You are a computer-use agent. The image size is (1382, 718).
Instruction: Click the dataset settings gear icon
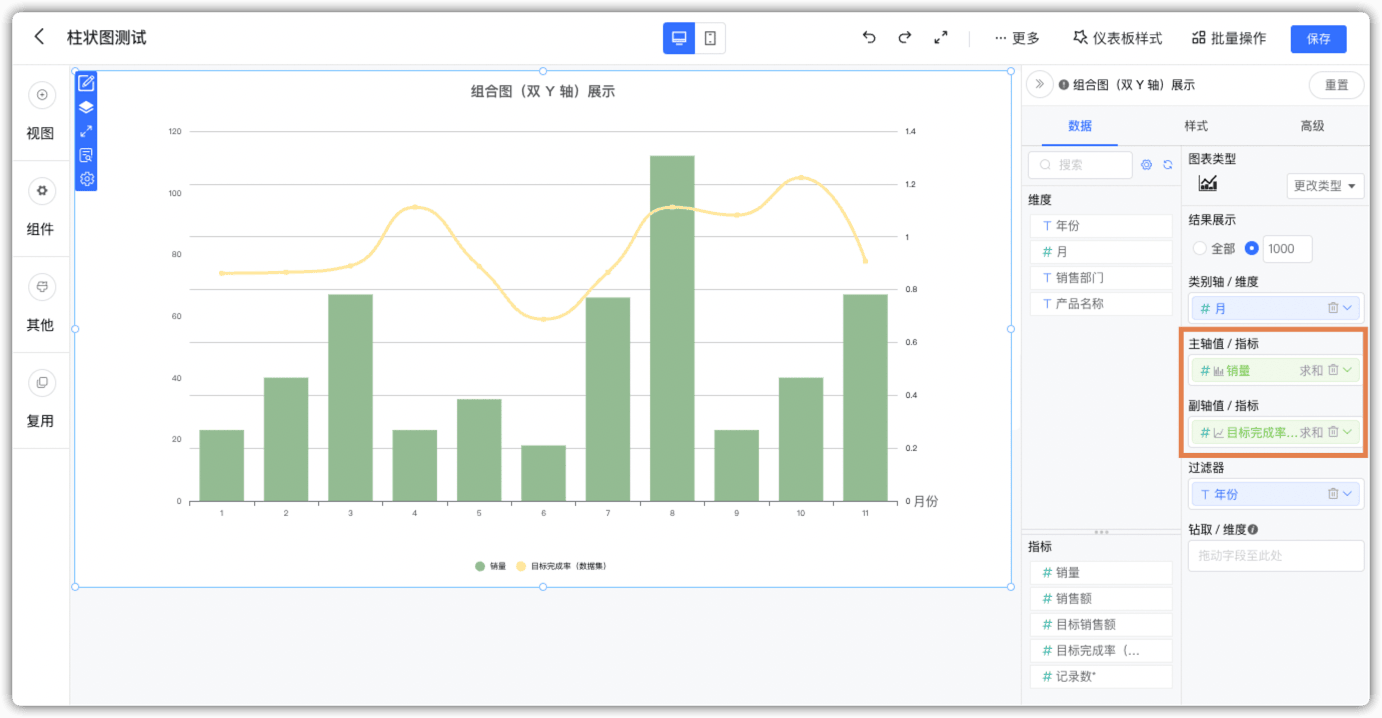[x=1147, y=164]
